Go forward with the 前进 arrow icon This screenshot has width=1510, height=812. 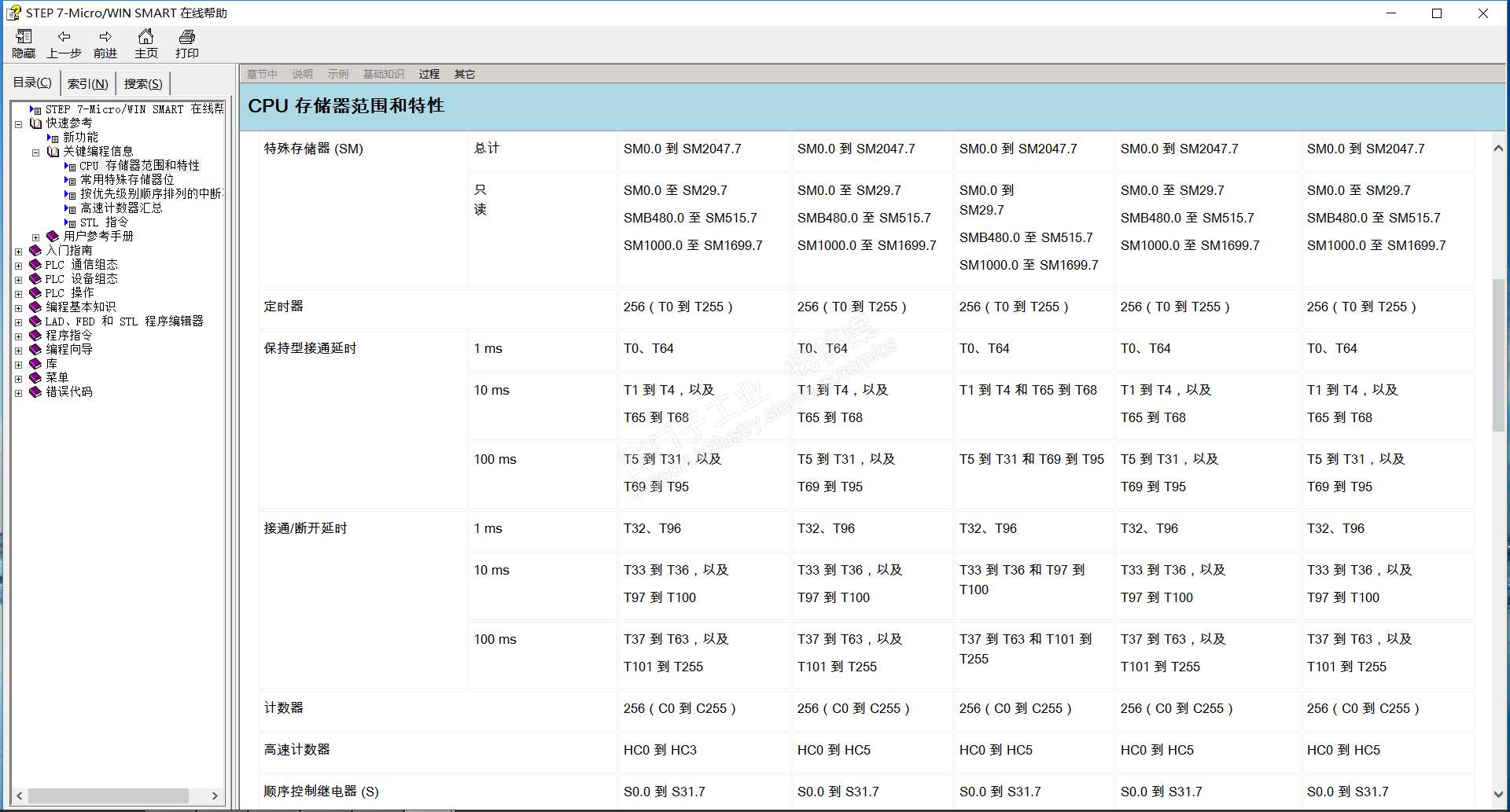click(x=105, y=36)
